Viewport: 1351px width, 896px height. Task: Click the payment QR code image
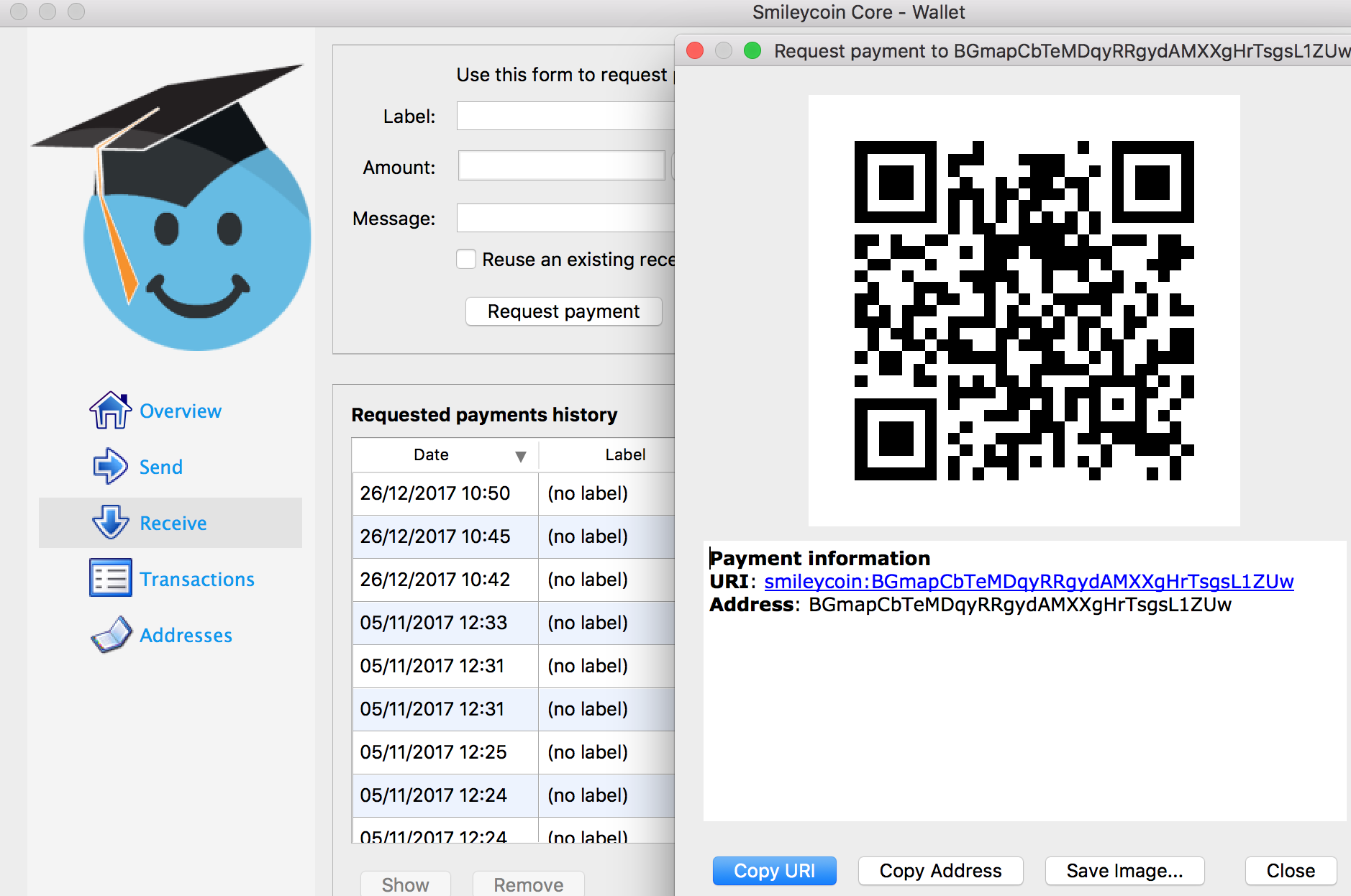point(1024,310)
